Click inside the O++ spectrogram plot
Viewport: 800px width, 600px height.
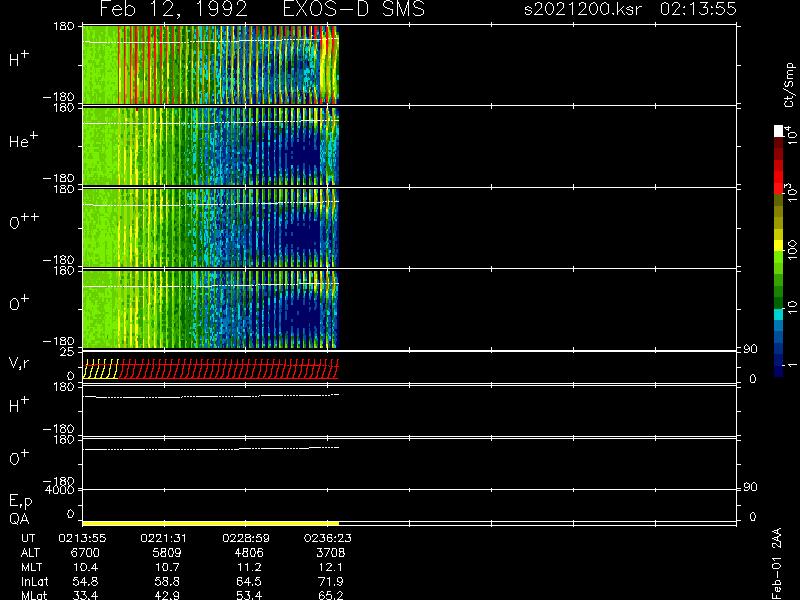coord(210,228)
